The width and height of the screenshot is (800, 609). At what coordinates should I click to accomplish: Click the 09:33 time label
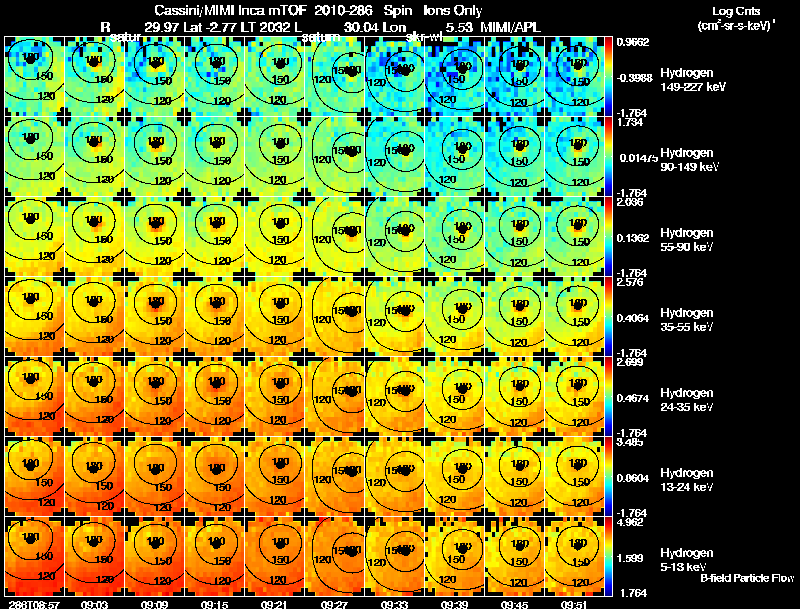394,604
